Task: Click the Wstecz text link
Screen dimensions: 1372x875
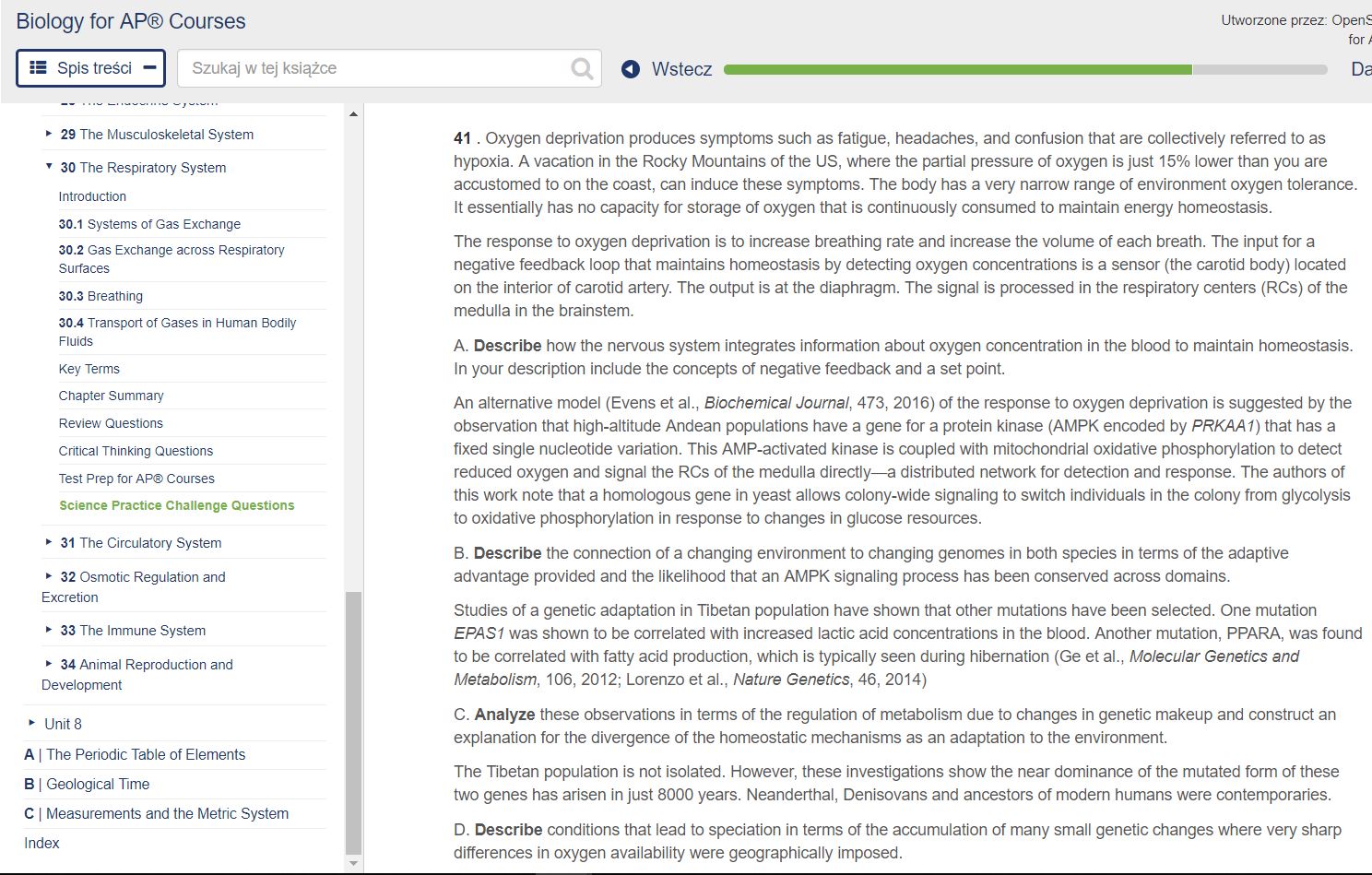Action: pyautogui.click(x=681, y=69)
